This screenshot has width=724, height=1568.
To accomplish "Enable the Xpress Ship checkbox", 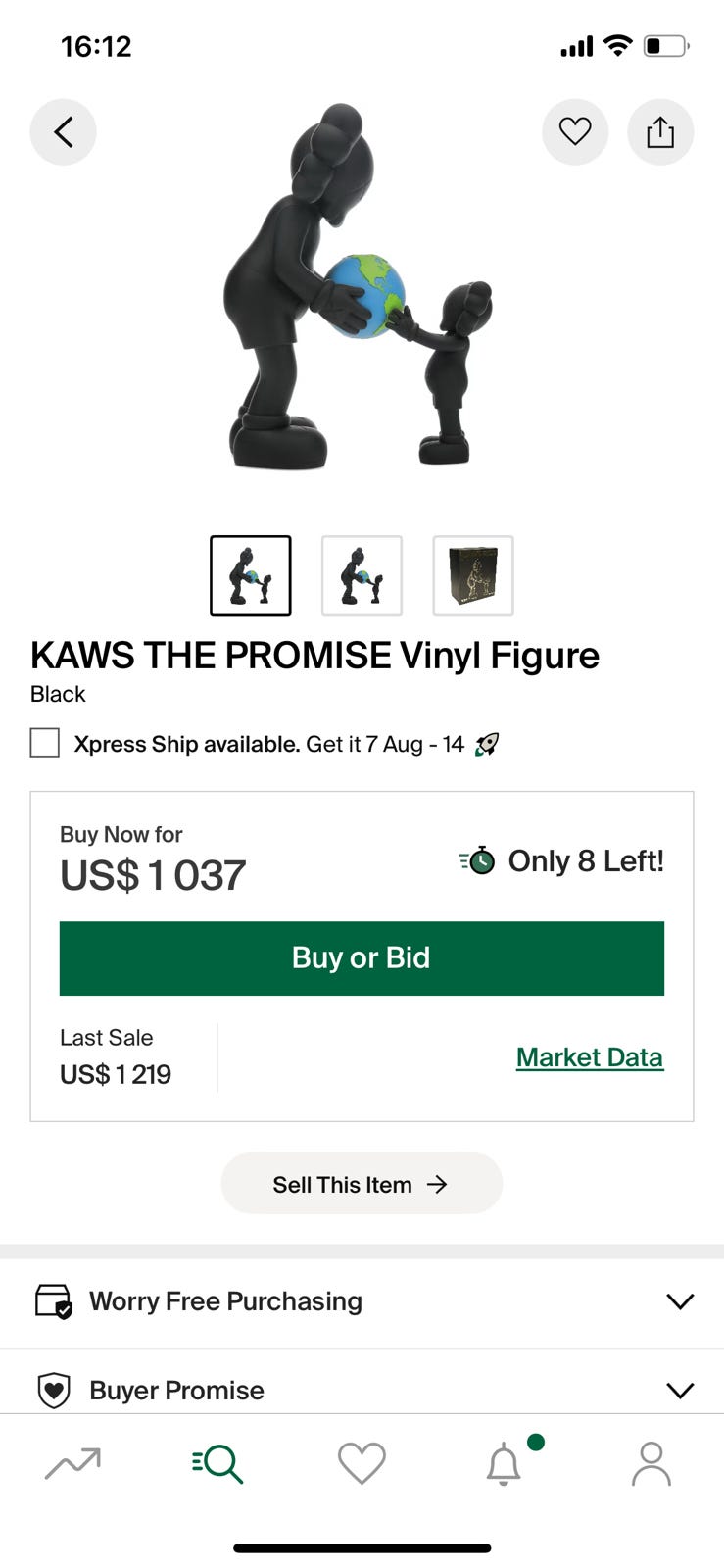I will (45, 743).
